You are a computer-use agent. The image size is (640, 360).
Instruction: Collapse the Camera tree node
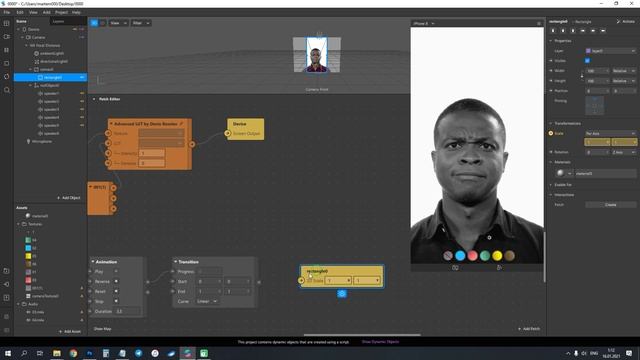click(22, 37)
